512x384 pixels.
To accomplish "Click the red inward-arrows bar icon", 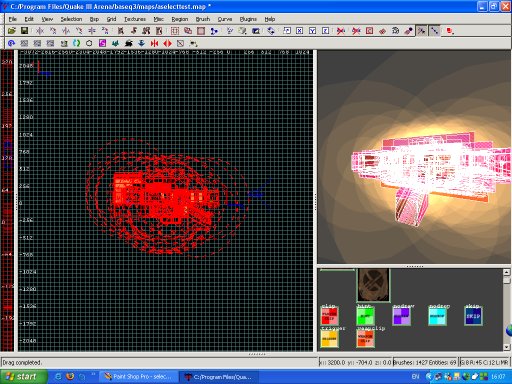I will point(154,43).
